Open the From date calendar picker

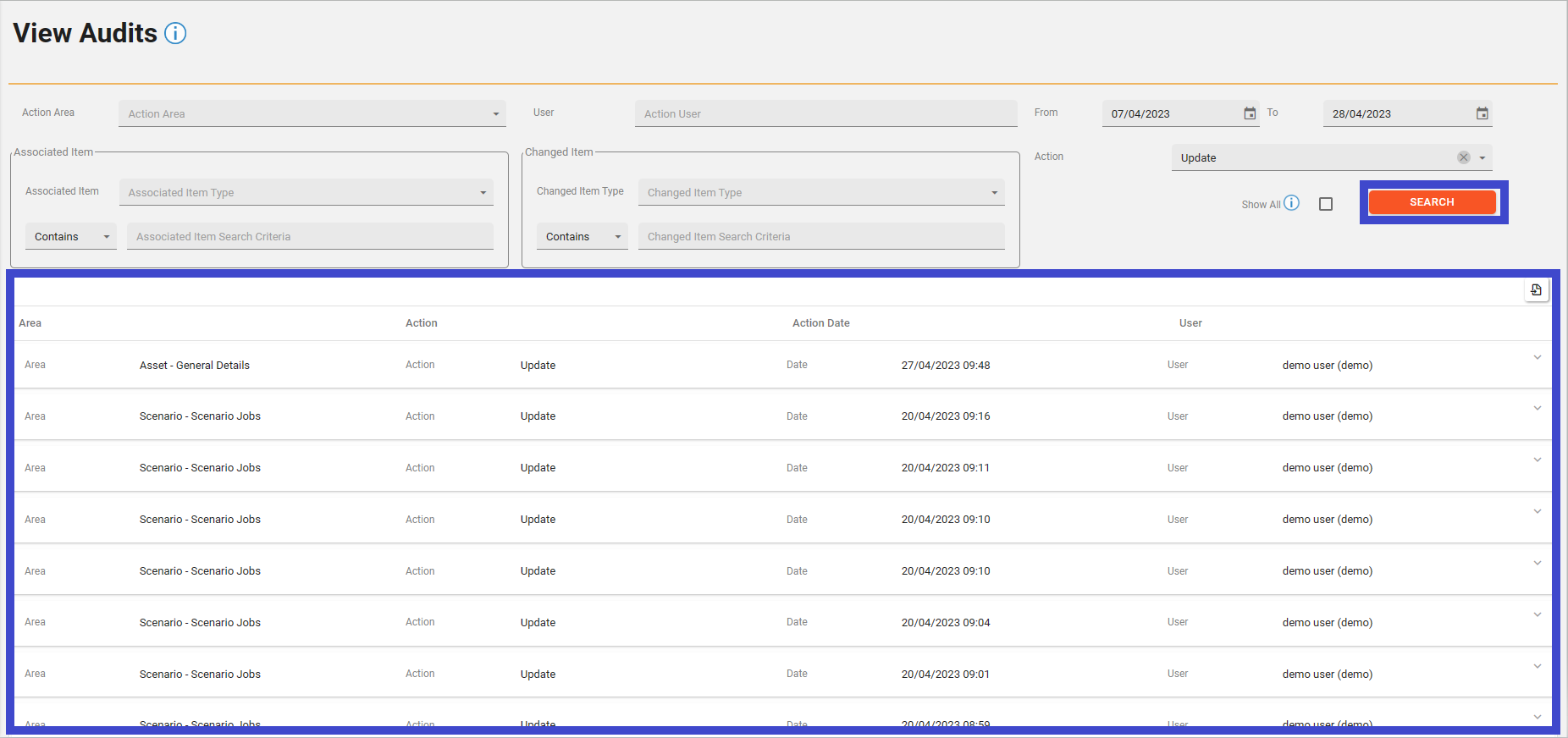click(1250, 113)
